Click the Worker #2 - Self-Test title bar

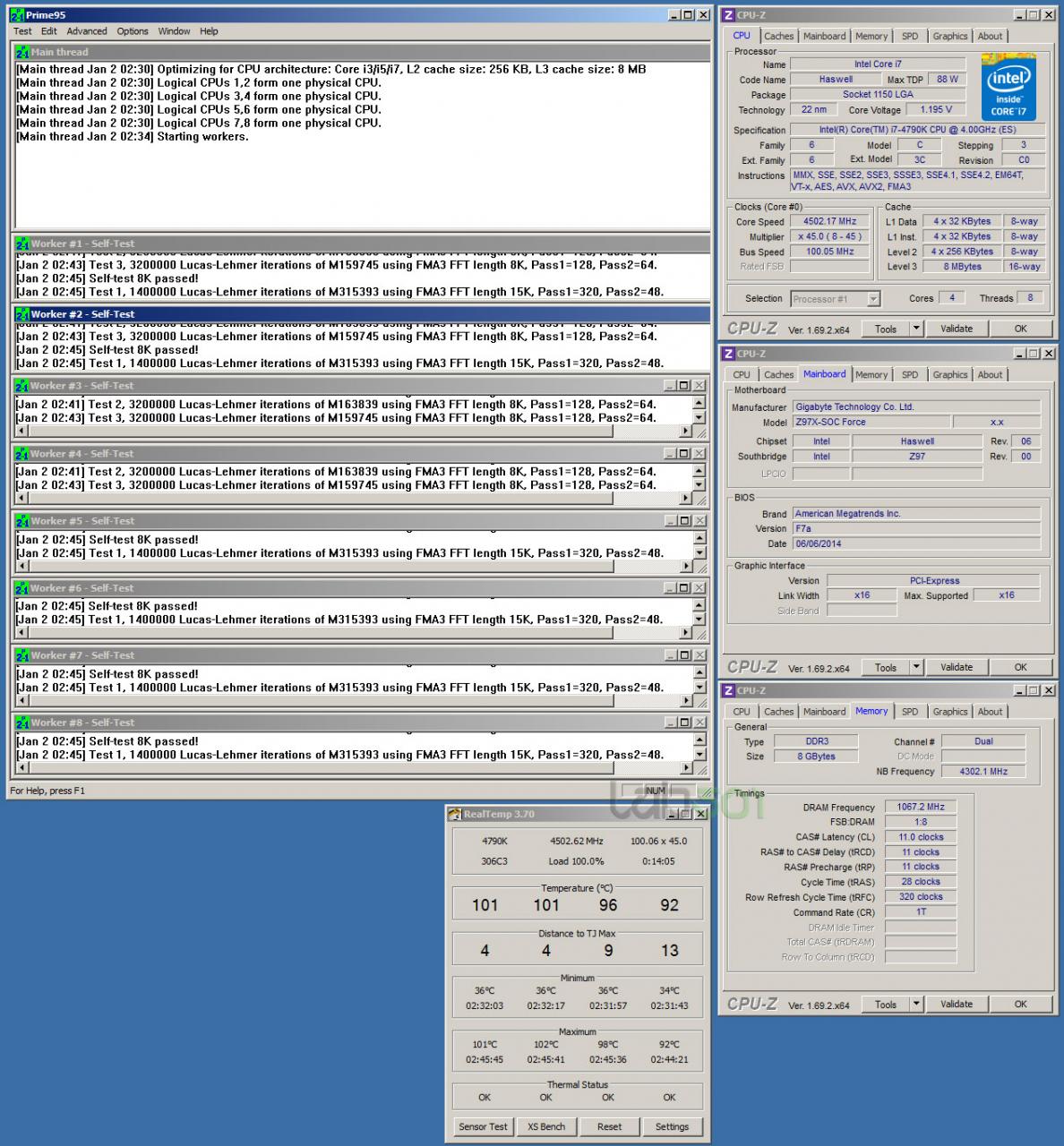coord(363,314)
